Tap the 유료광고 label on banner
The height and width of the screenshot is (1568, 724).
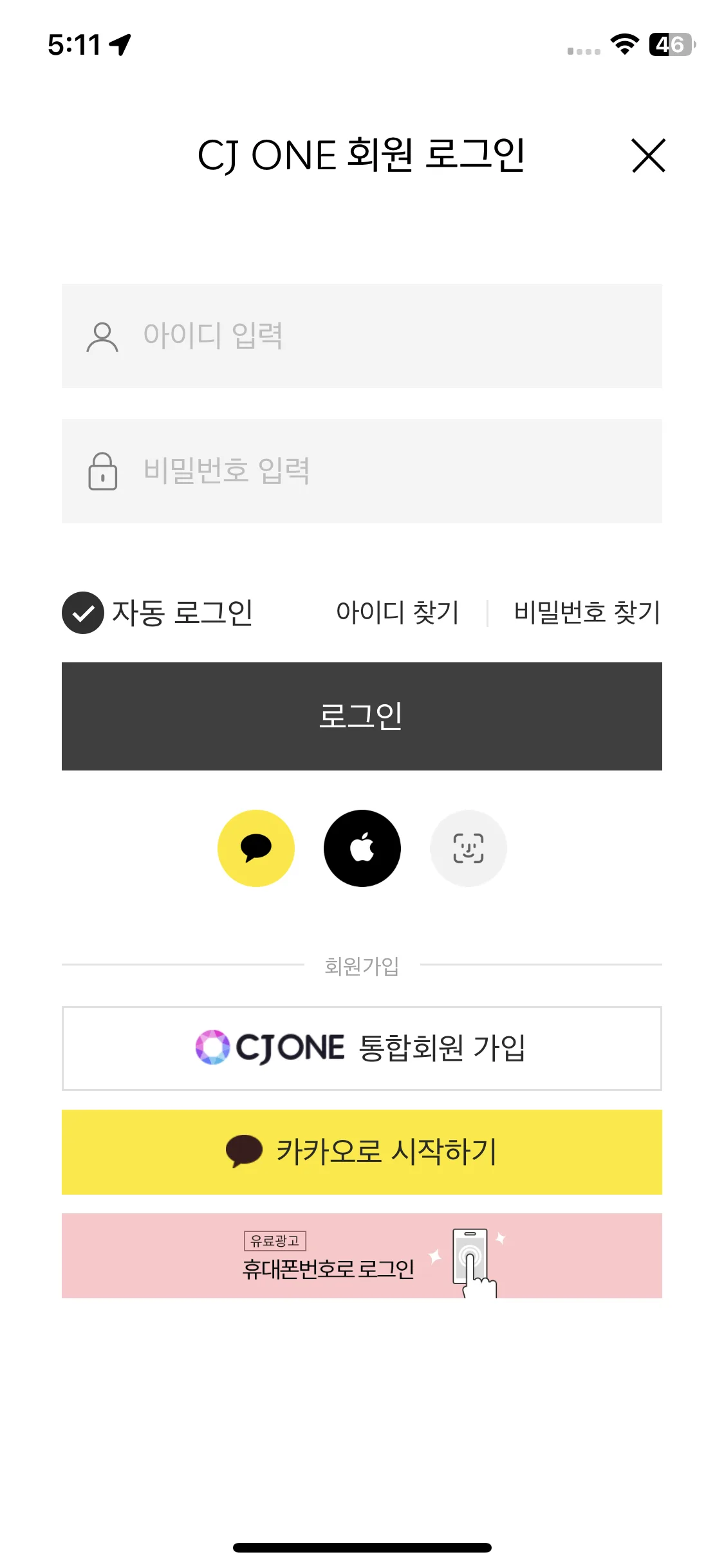pyautogui.click(x=275, y=1240)
